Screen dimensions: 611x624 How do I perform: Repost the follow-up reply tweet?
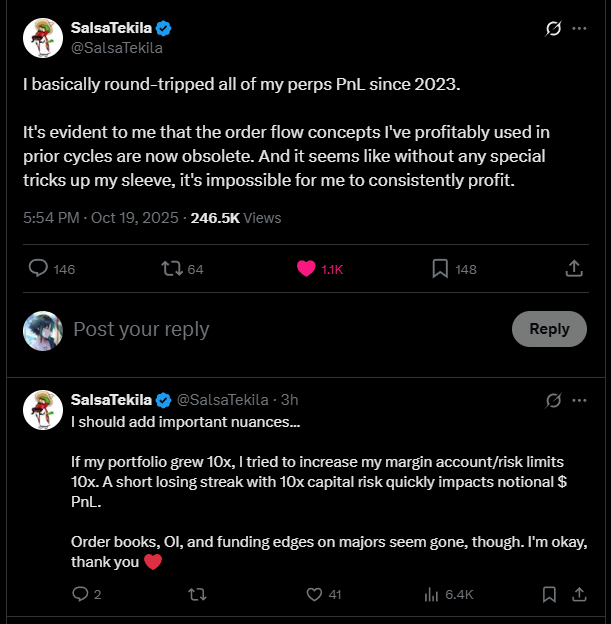[197, 594]
